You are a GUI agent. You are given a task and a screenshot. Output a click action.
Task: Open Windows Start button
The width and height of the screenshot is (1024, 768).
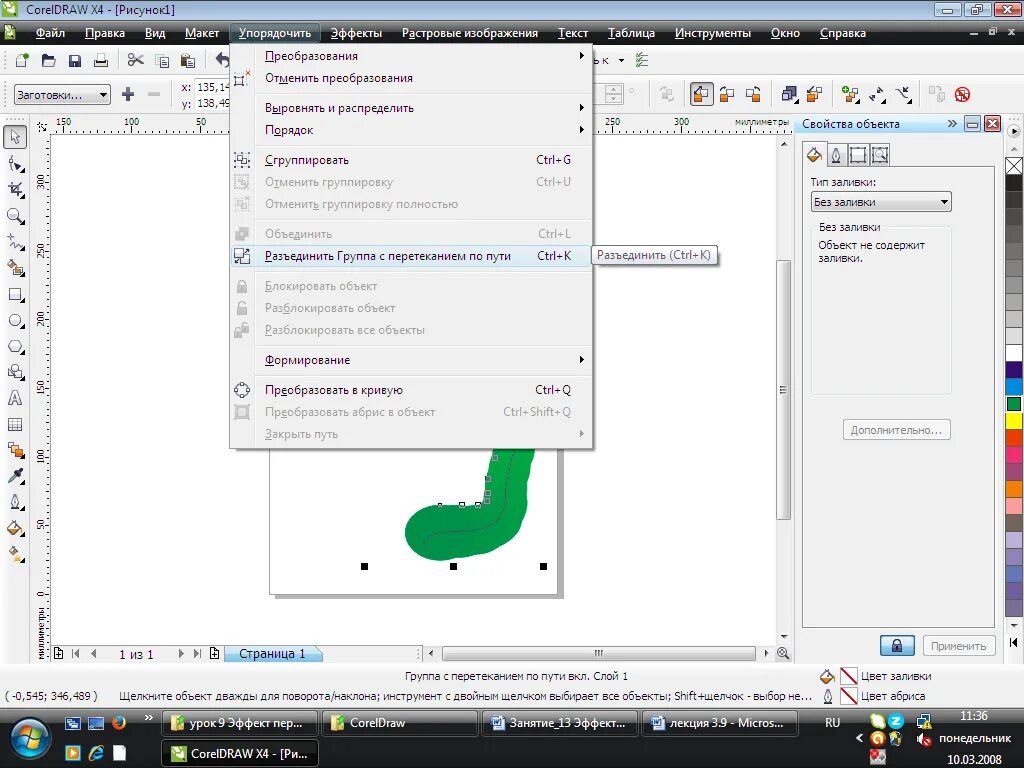click(28, 739)
